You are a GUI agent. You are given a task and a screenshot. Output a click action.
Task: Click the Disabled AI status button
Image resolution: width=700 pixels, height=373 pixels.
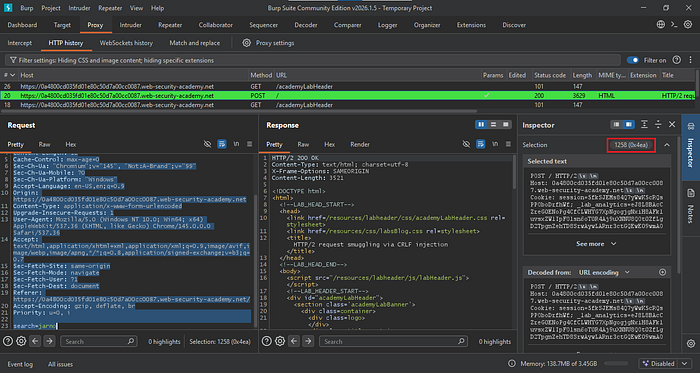point(659,364)
